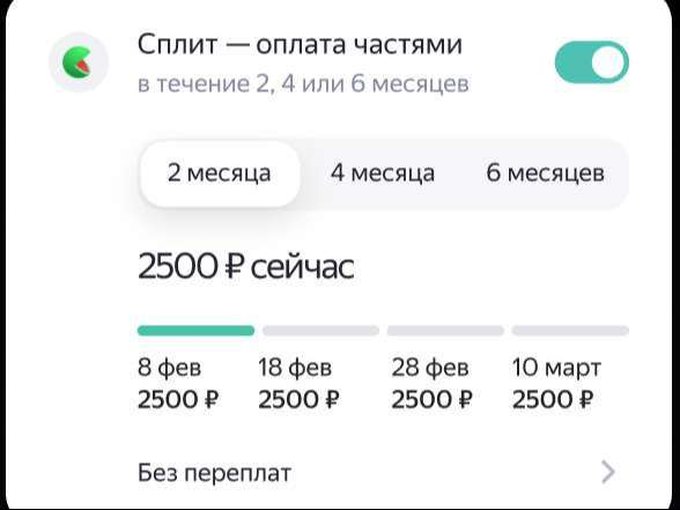Click the в течение 2, 4 или 6 месяцев subtitle
680x510 pixels.
click(303, 84)
